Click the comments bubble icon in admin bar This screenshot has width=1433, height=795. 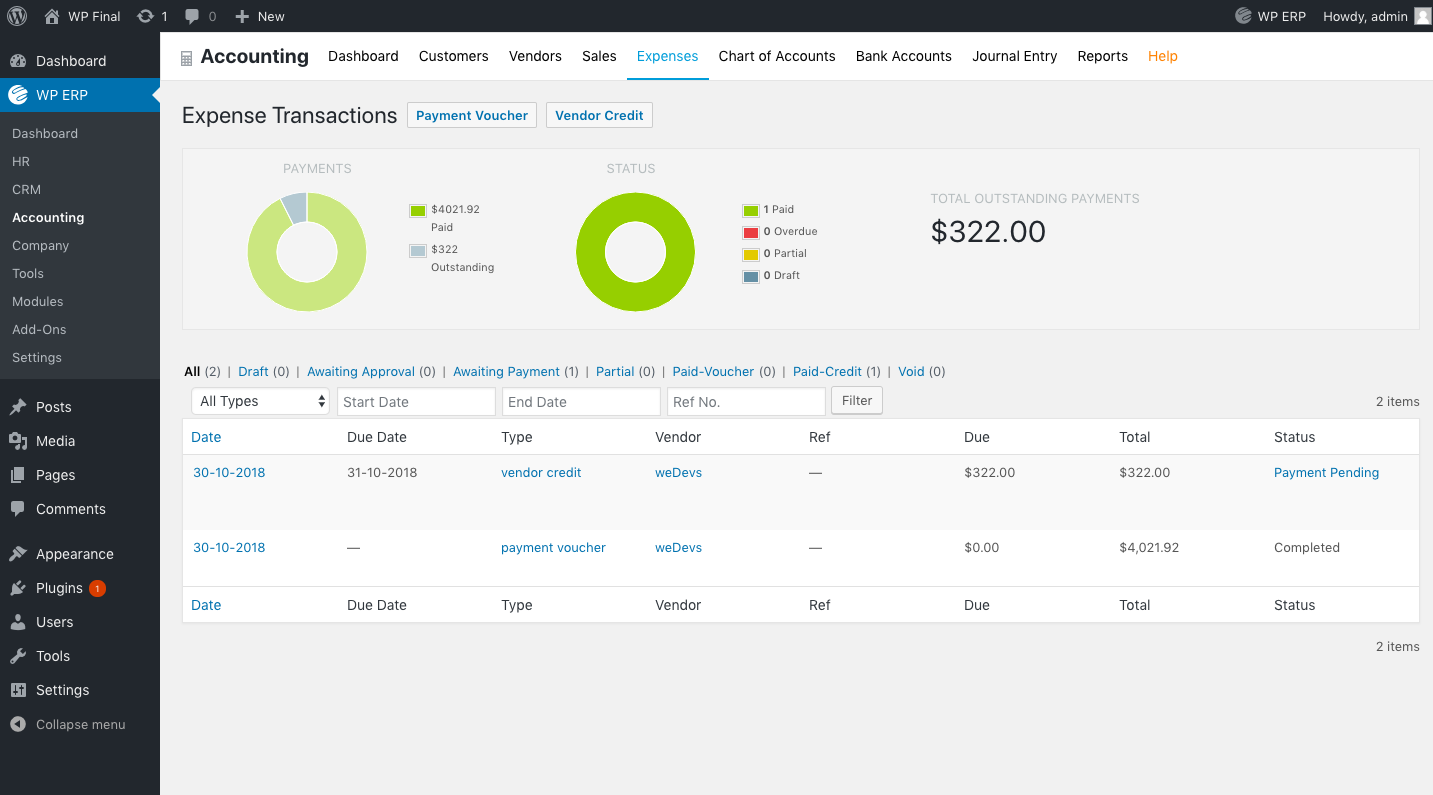pyautogui.click(x=193, y=16)
